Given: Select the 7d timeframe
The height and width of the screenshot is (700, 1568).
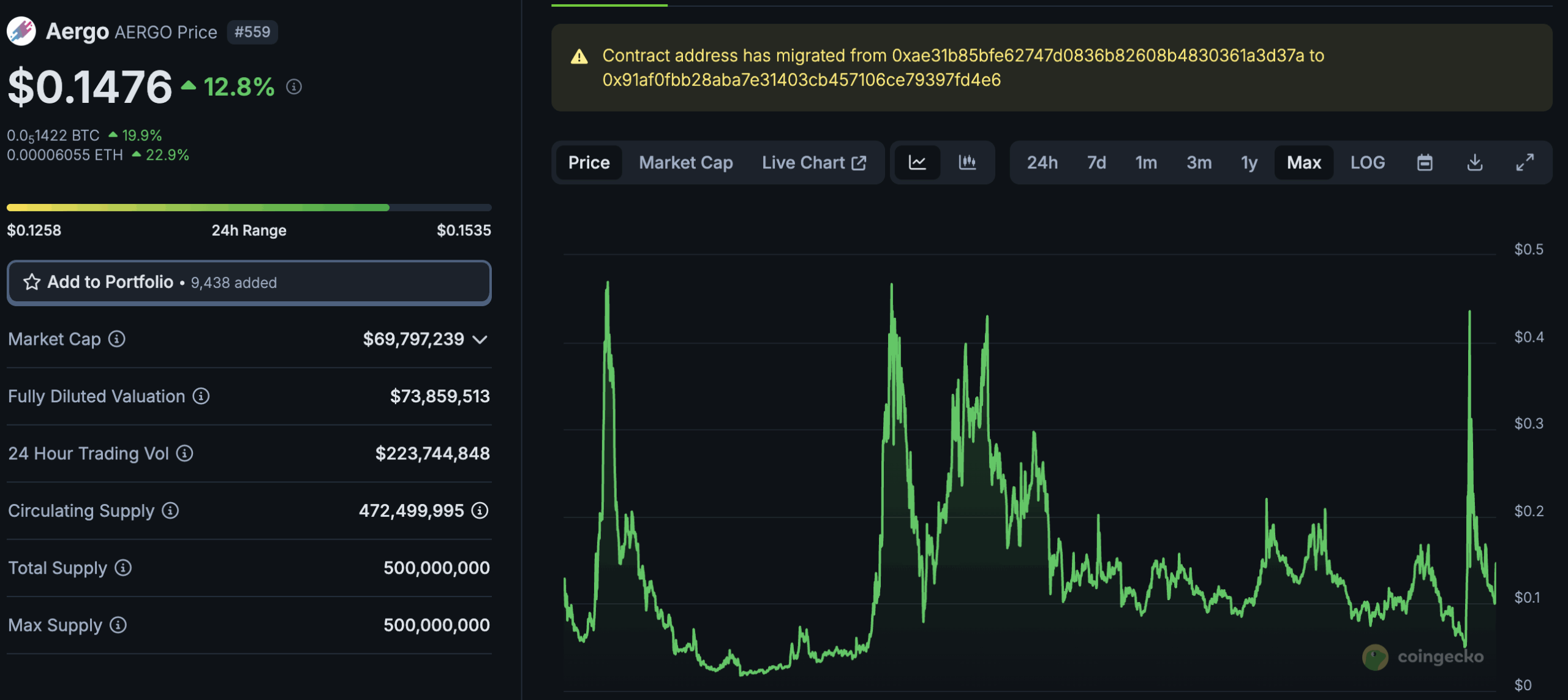Looking at the screenshot, I should click(1096, 162).
